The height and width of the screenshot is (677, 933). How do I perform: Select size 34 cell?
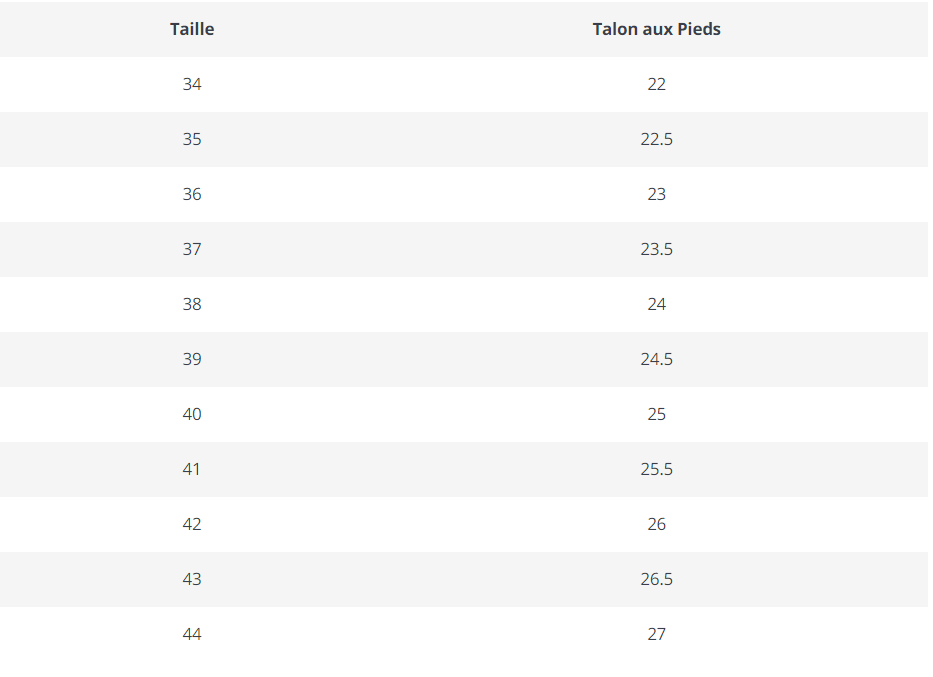192,84
